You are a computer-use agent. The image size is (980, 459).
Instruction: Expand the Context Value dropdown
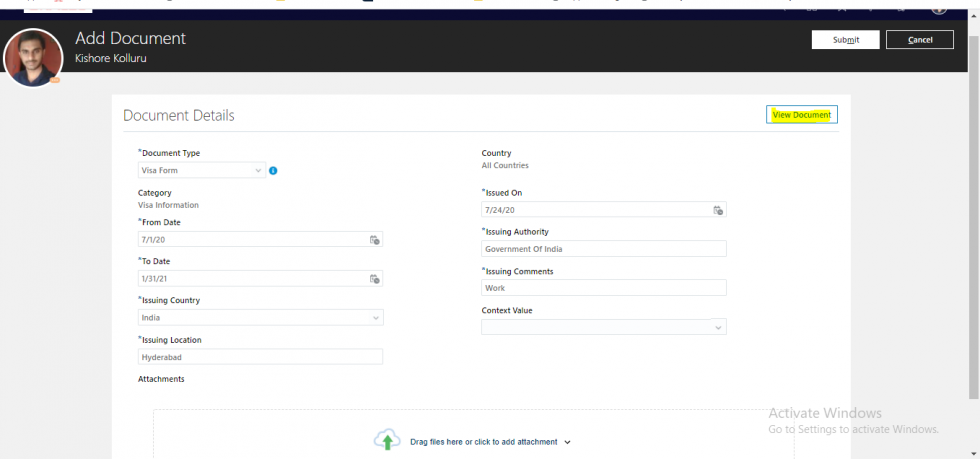click(719, 327)
